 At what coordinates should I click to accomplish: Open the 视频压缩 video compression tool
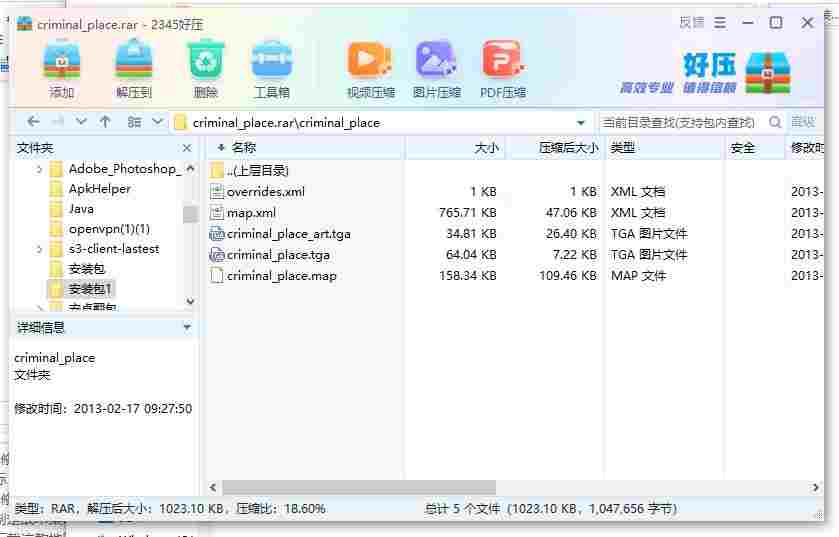tap(370, 70)
